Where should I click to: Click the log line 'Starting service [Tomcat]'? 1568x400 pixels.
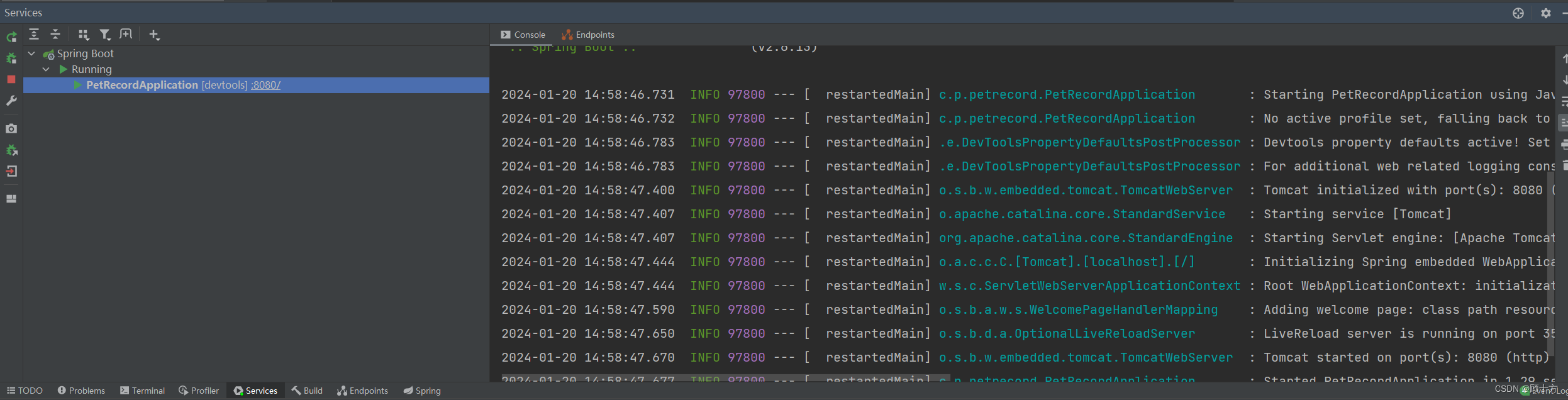(x=1357, y=214)
